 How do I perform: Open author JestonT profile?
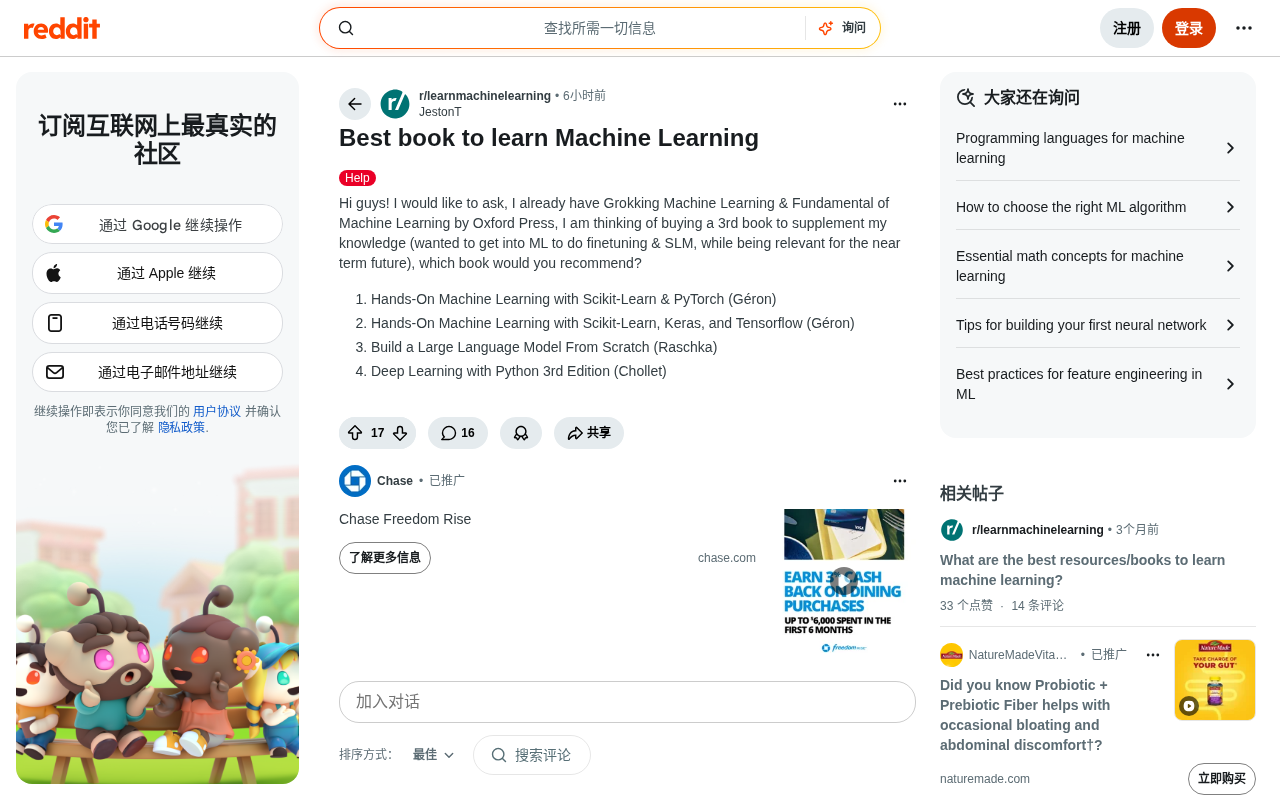click(440, 112)
